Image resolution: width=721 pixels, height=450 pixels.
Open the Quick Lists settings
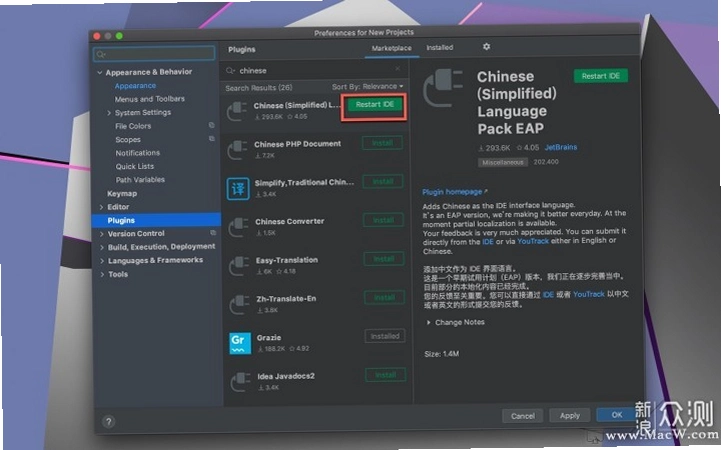pos(135,166)
